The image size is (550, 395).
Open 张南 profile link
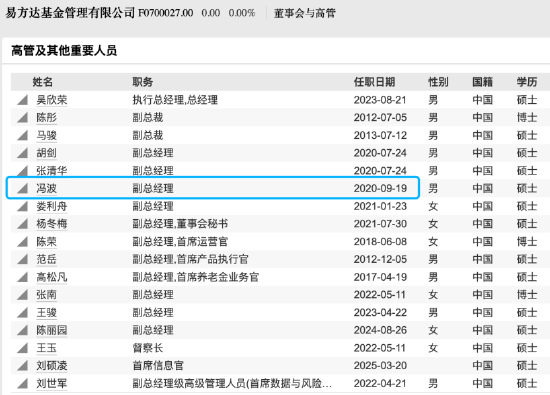point(47,295)
